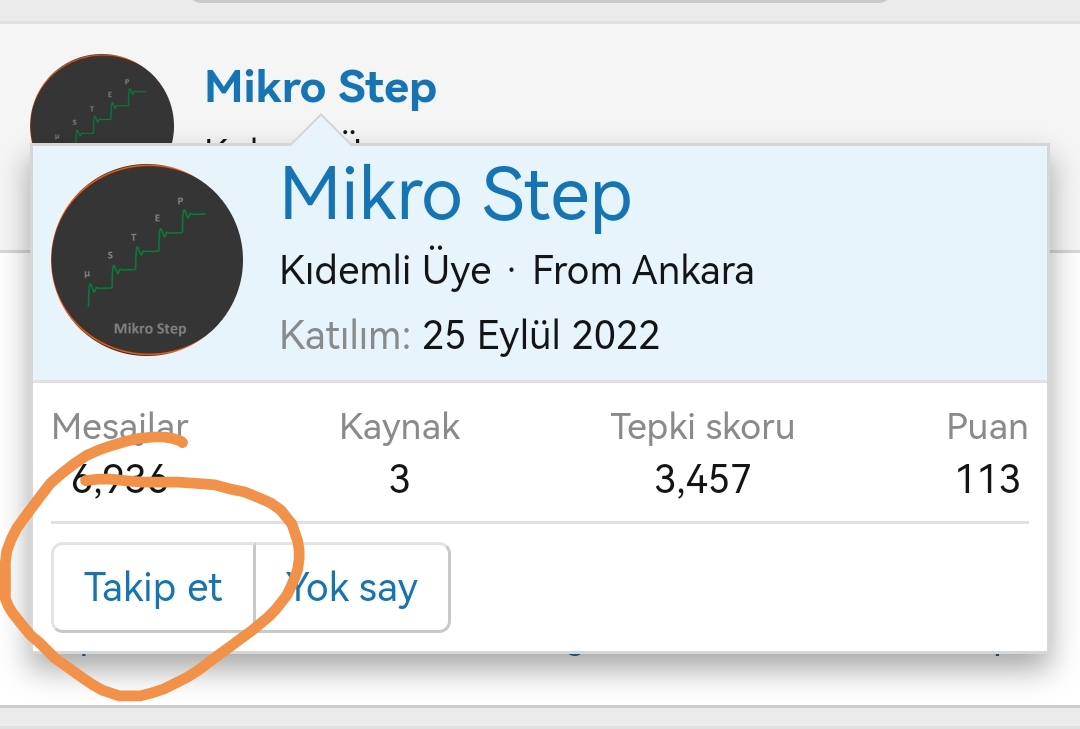Click the Katılım label
1080x729 pixels.
coord(345,335)
